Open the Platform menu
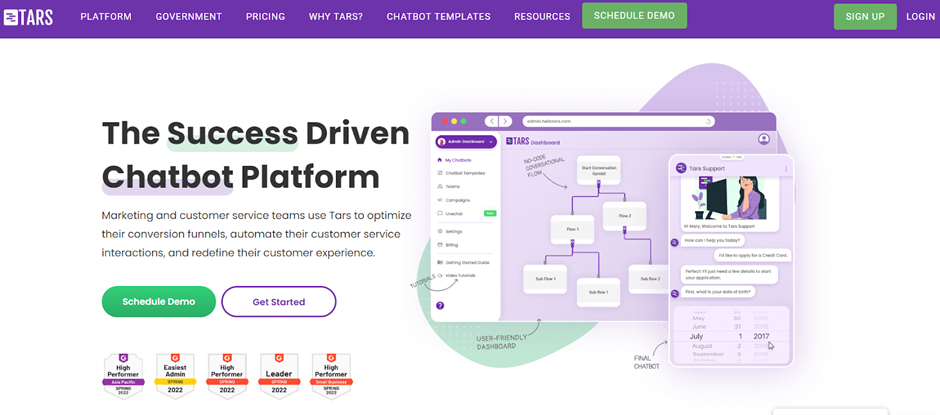The image size is (940, 415). coord(106,17)
